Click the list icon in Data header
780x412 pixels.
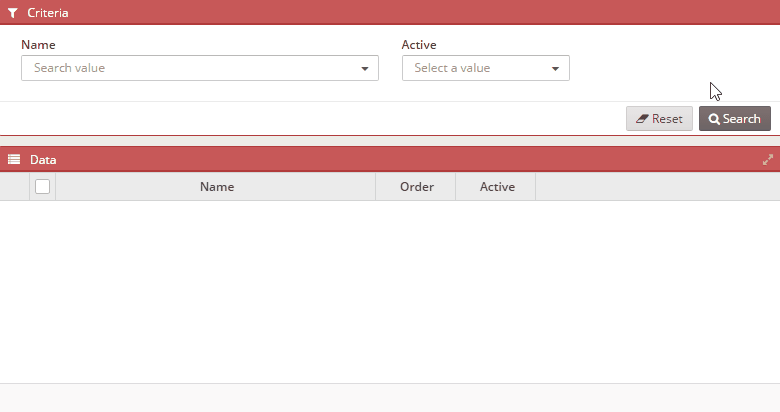tap(14, 159)
